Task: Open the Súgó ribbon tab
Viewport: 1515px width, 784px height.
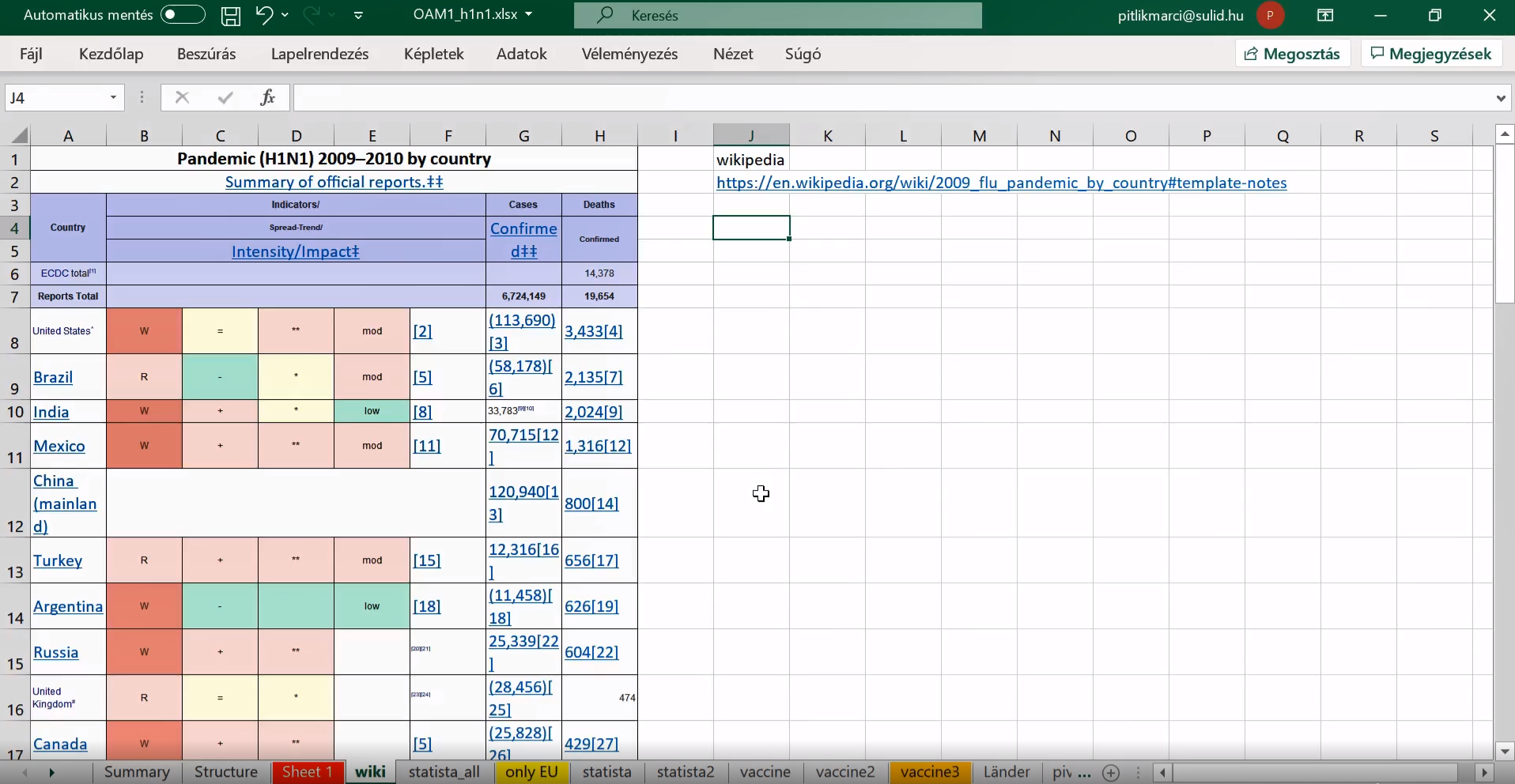Action: point(803,54)
